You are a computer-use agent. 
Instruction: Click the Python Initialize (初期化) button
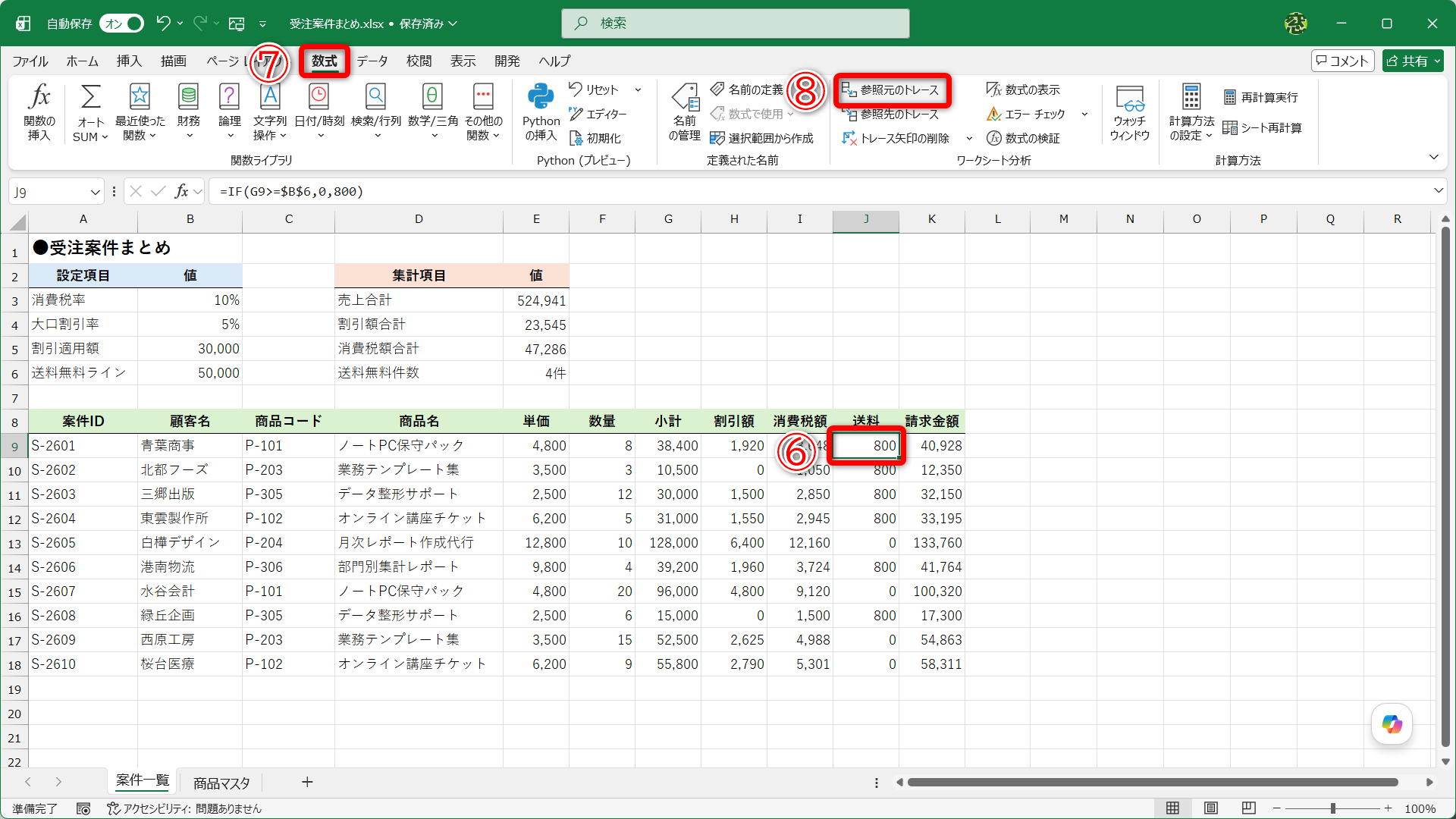[595, 138]
